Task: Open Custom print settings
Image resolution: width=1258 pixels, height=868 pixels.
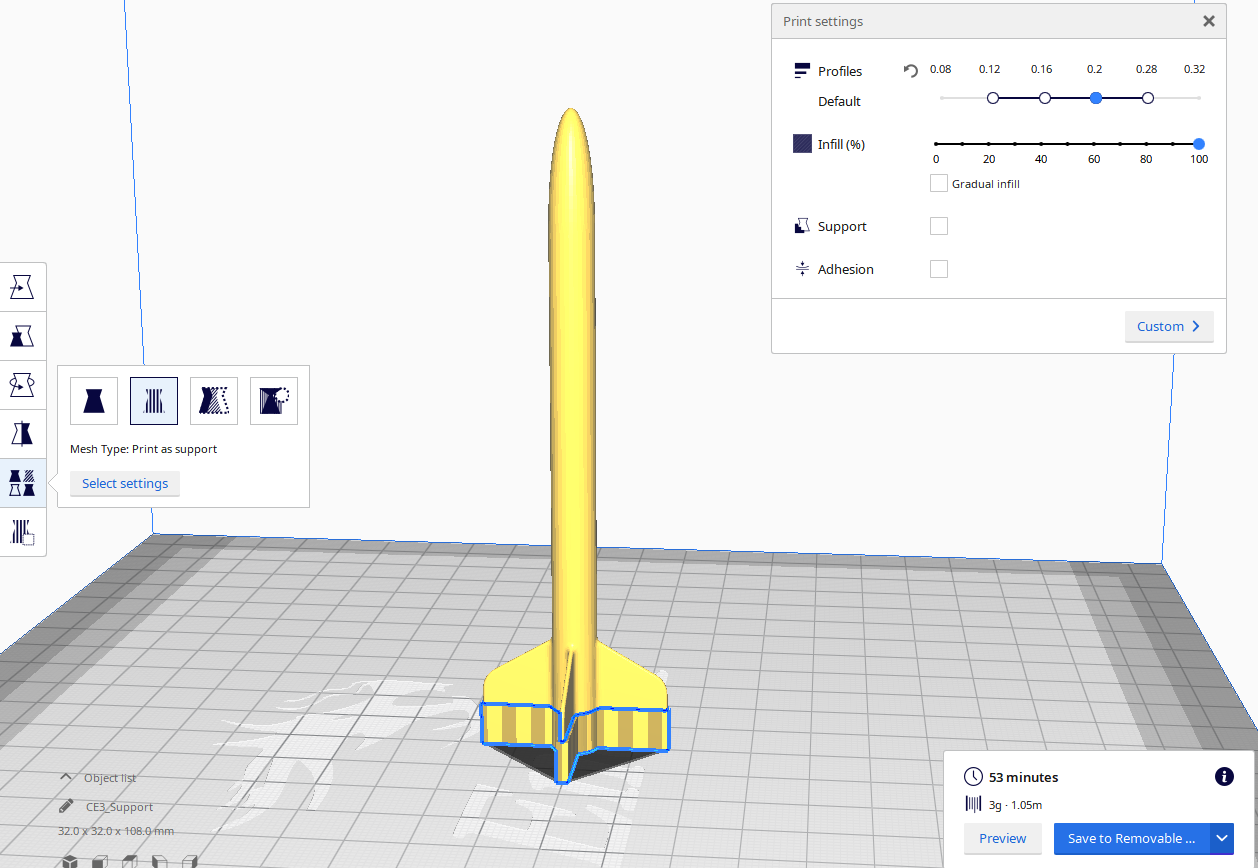Action: click(1168, 326)
